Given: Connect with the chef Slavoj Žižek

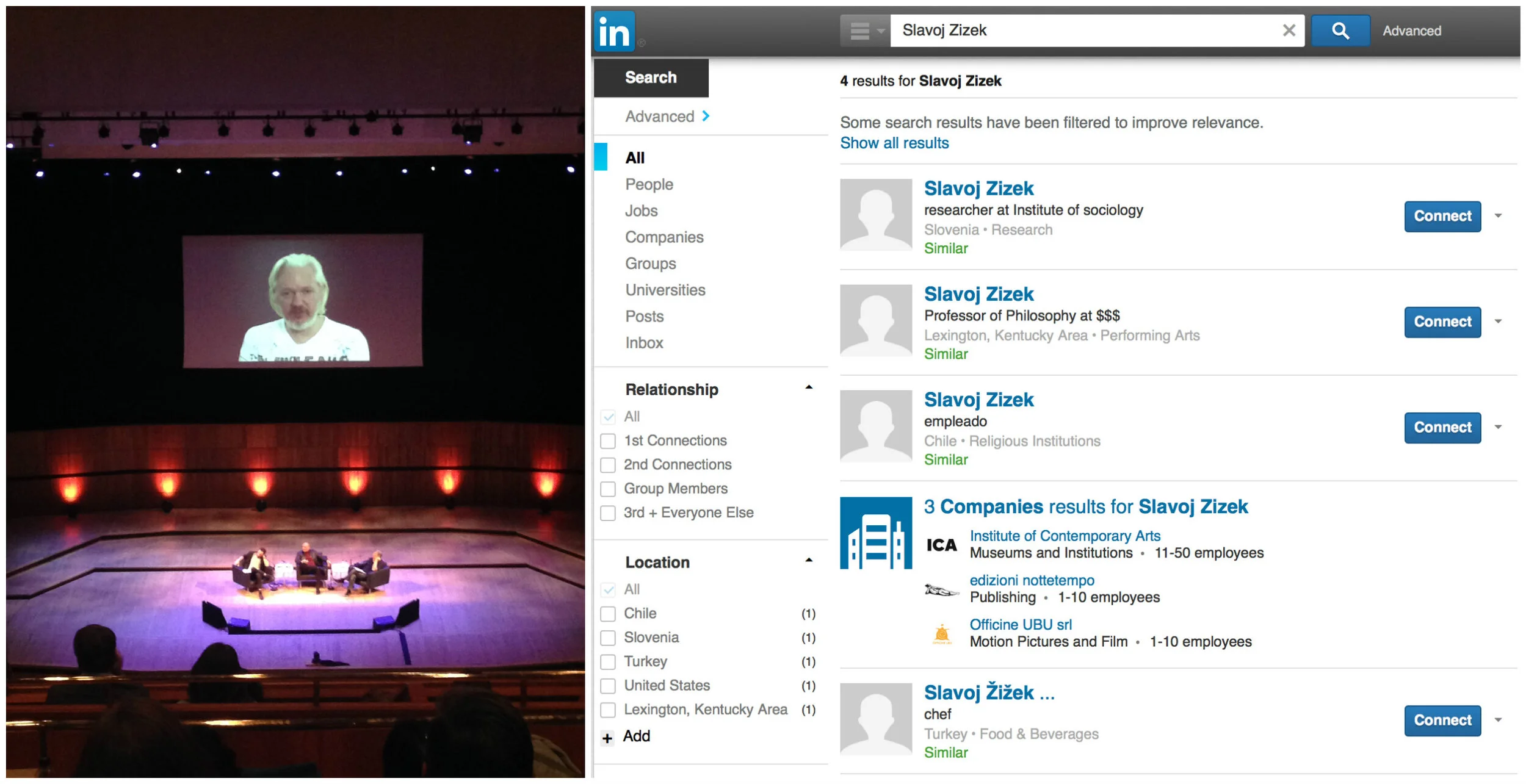Looking at the screenshot, I should pyautogui.click(x=1442, y=721).
